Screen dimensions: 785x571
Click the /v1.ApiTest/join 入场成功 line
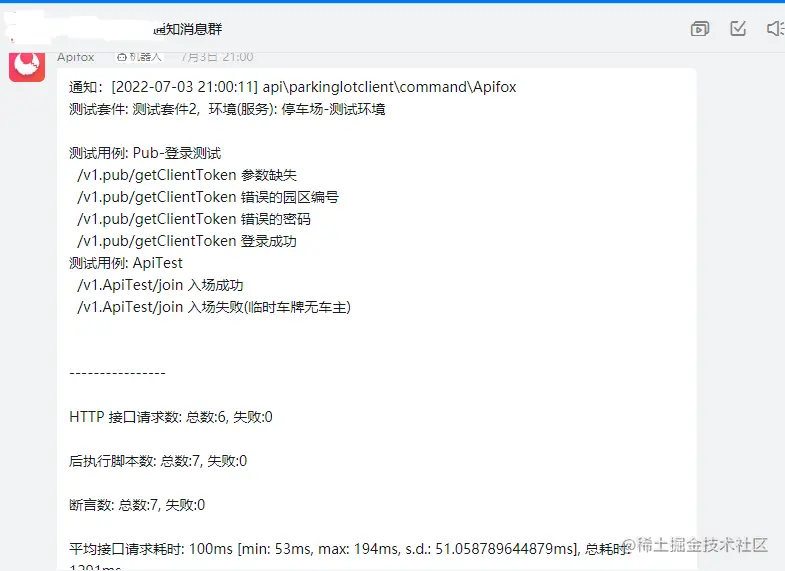[x=160, y=285]
